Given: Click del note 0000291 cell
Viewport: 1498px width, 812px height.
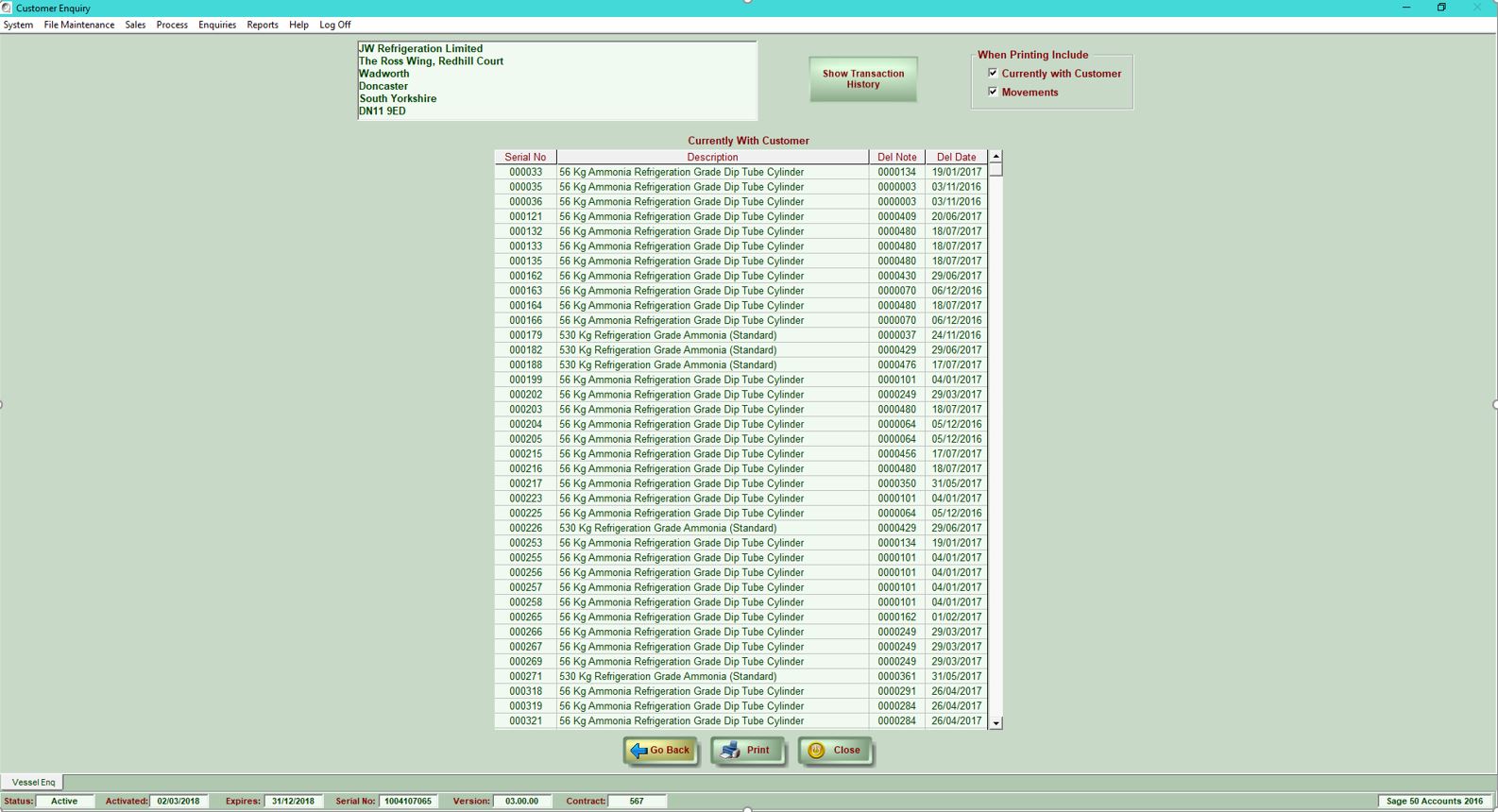Looking at the screenshot, I should pos(896,691).
